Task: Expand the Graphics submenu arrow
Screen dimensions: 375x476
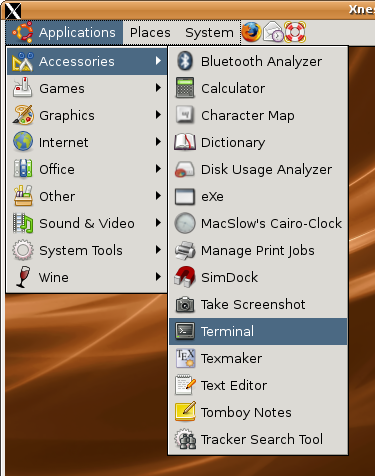Action: (158, 115)
